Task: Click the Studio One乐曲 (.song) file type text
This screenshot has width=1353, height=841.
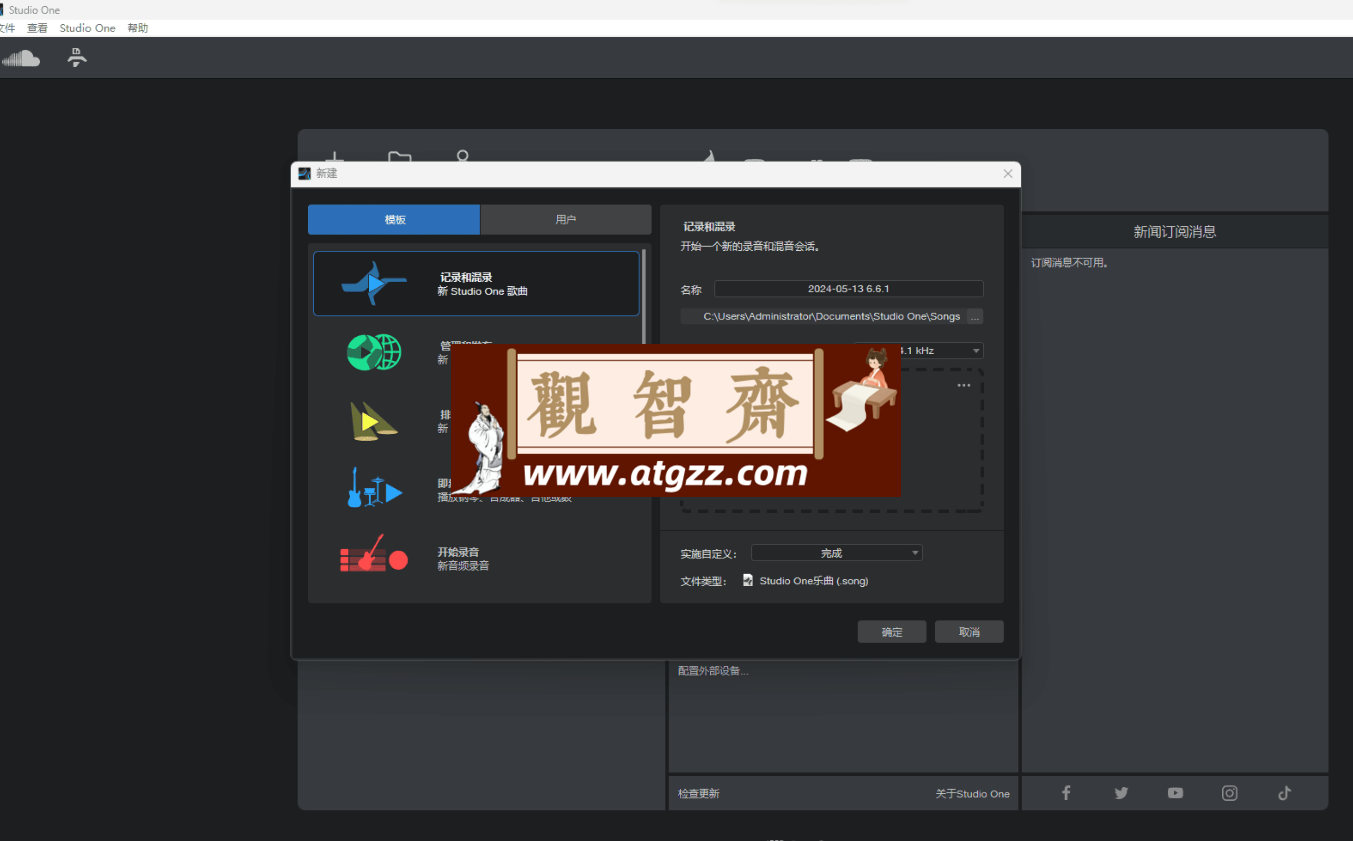Action: 814,581
